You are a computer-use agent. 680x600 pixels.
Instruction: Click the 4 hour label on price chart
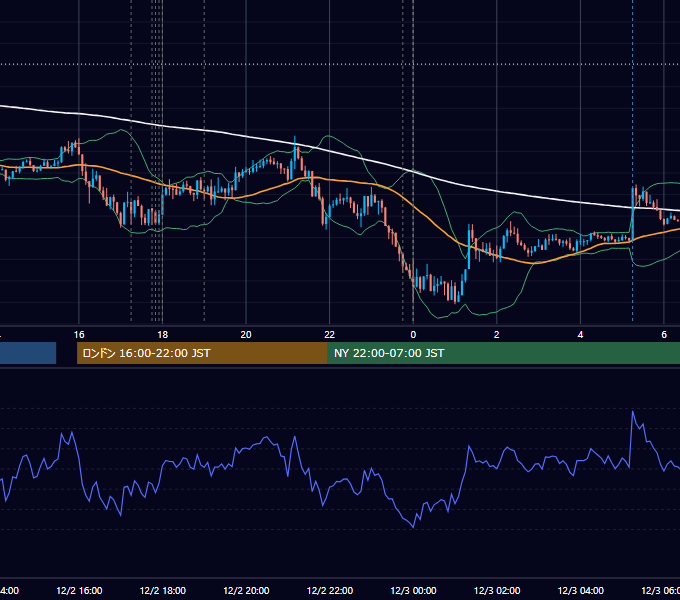580,335
